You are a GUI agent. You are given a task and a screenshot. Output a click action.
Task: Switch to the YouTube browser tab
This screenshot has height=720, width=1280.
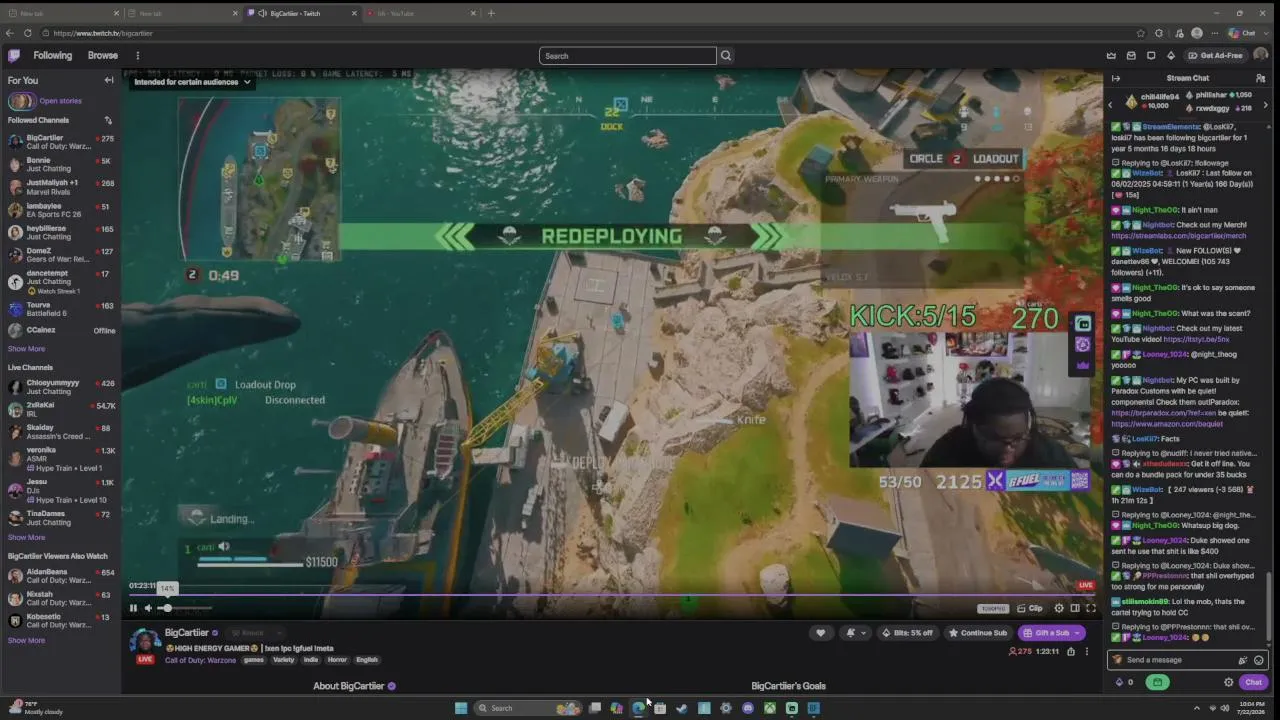pyautogui.click(x=420, y=13)
